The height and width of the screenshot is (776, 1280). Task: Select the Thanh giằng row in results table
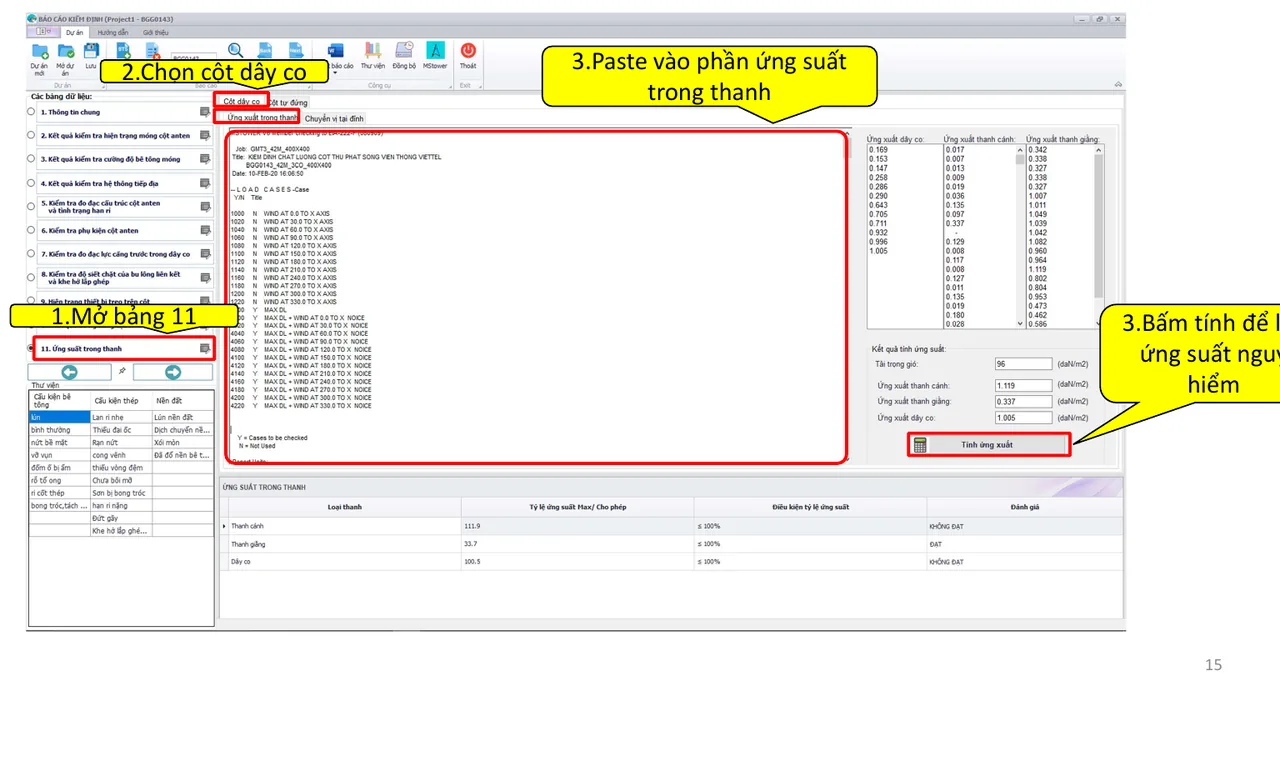(672, 544)
